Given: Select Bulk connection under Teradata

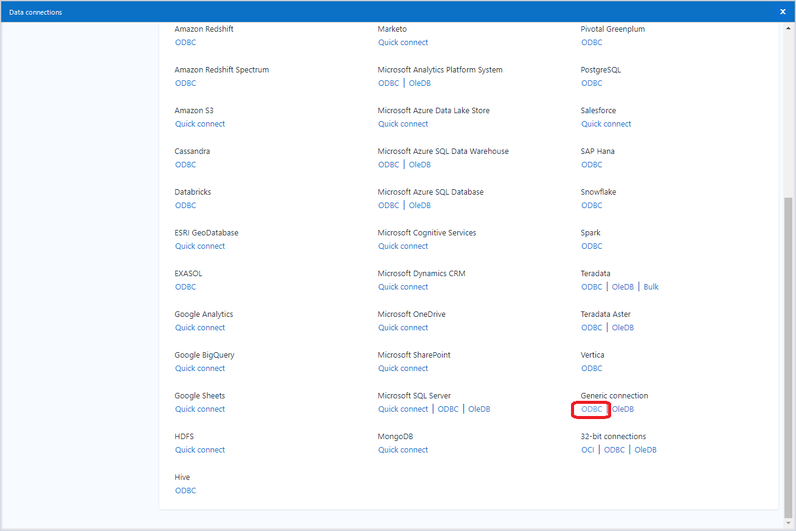Looking at the screenshot, I should point(651,287).
